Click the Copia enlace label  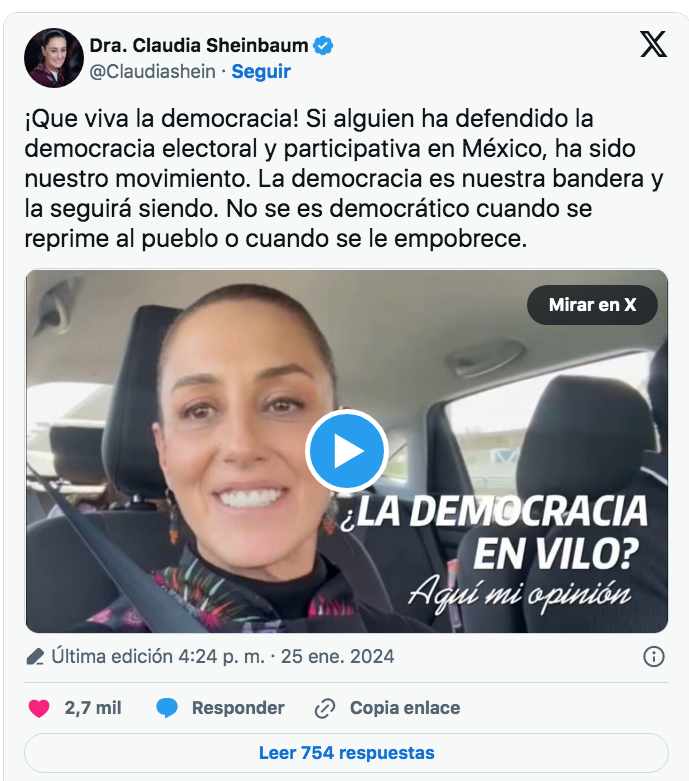tap(405, 708)
